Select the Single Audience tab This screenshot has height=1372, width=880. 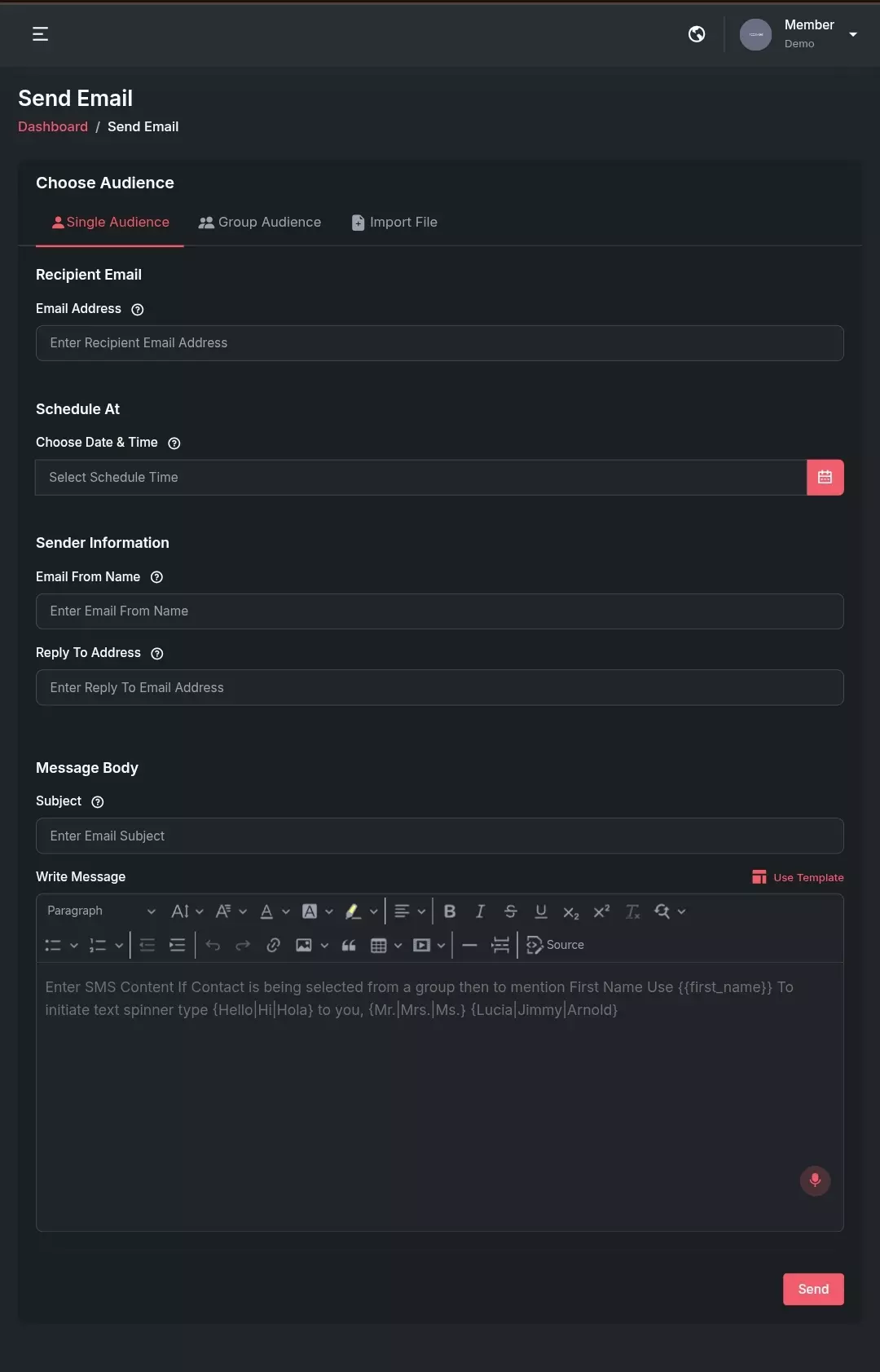(x=110, y=222)
